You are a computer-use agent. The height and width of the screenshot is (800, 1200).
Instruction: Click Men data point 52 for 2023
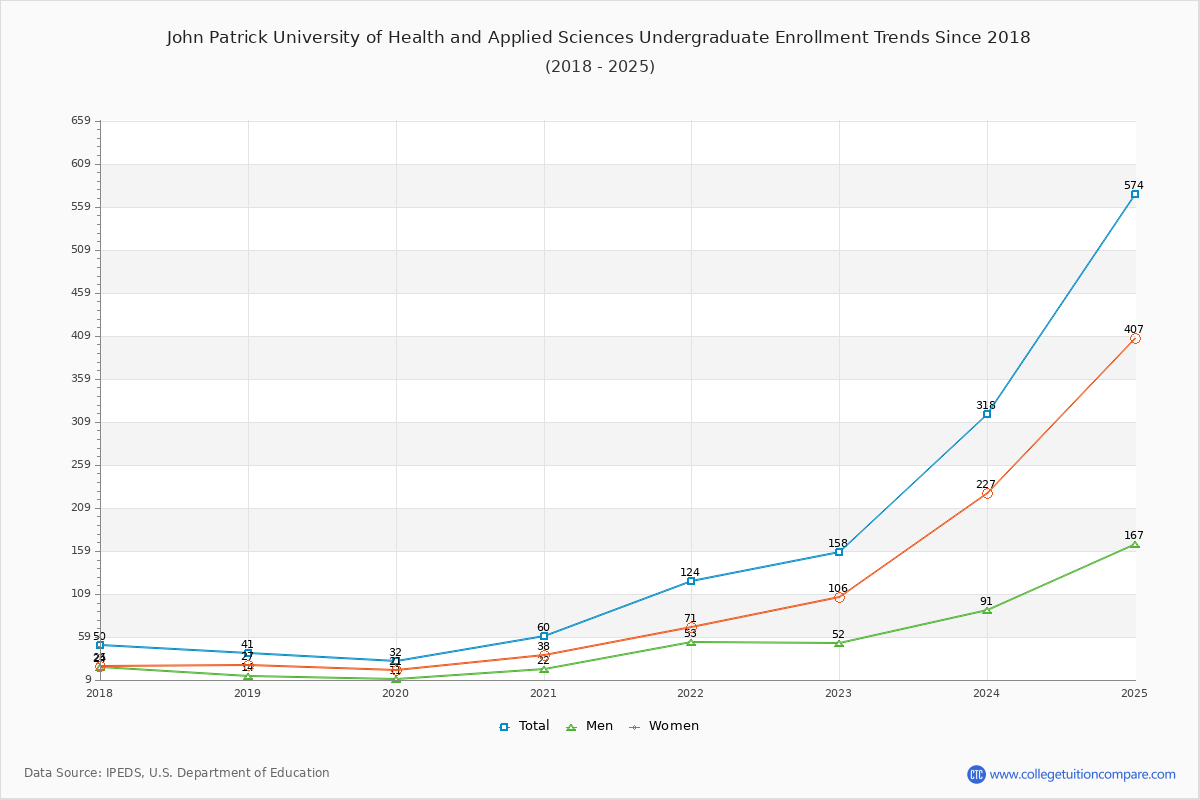point(839,643)
